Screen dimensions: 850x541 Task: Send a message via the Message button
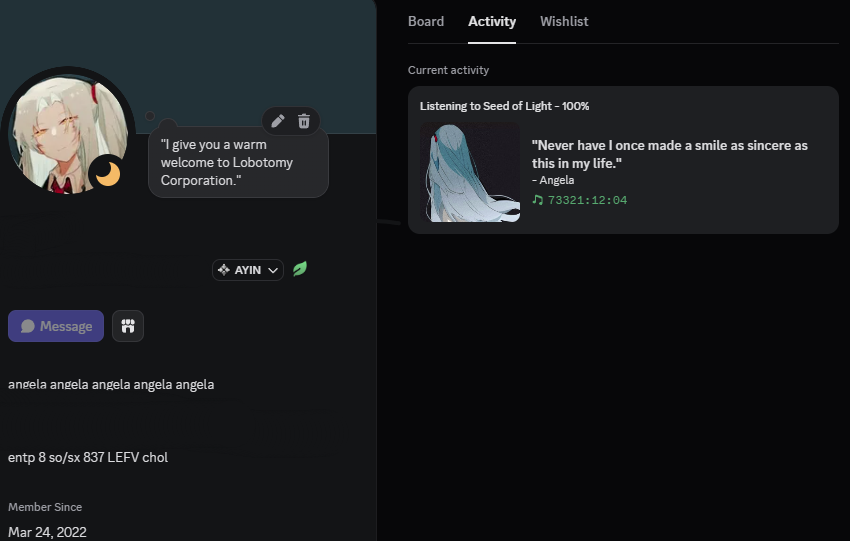tap(56, 326)
